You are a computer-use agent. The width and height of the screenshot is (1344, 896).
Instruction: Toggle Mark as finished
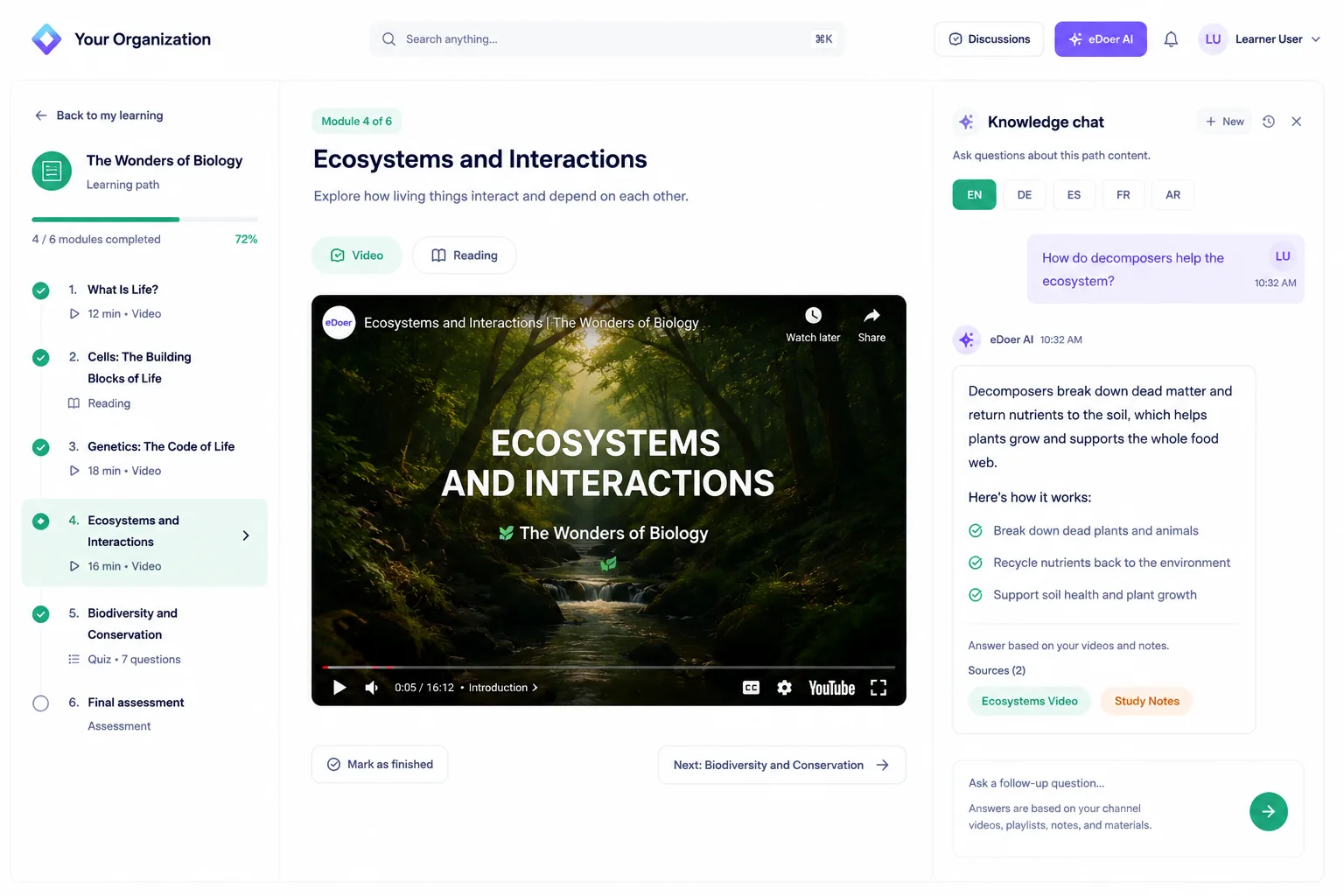coord(380,765)
